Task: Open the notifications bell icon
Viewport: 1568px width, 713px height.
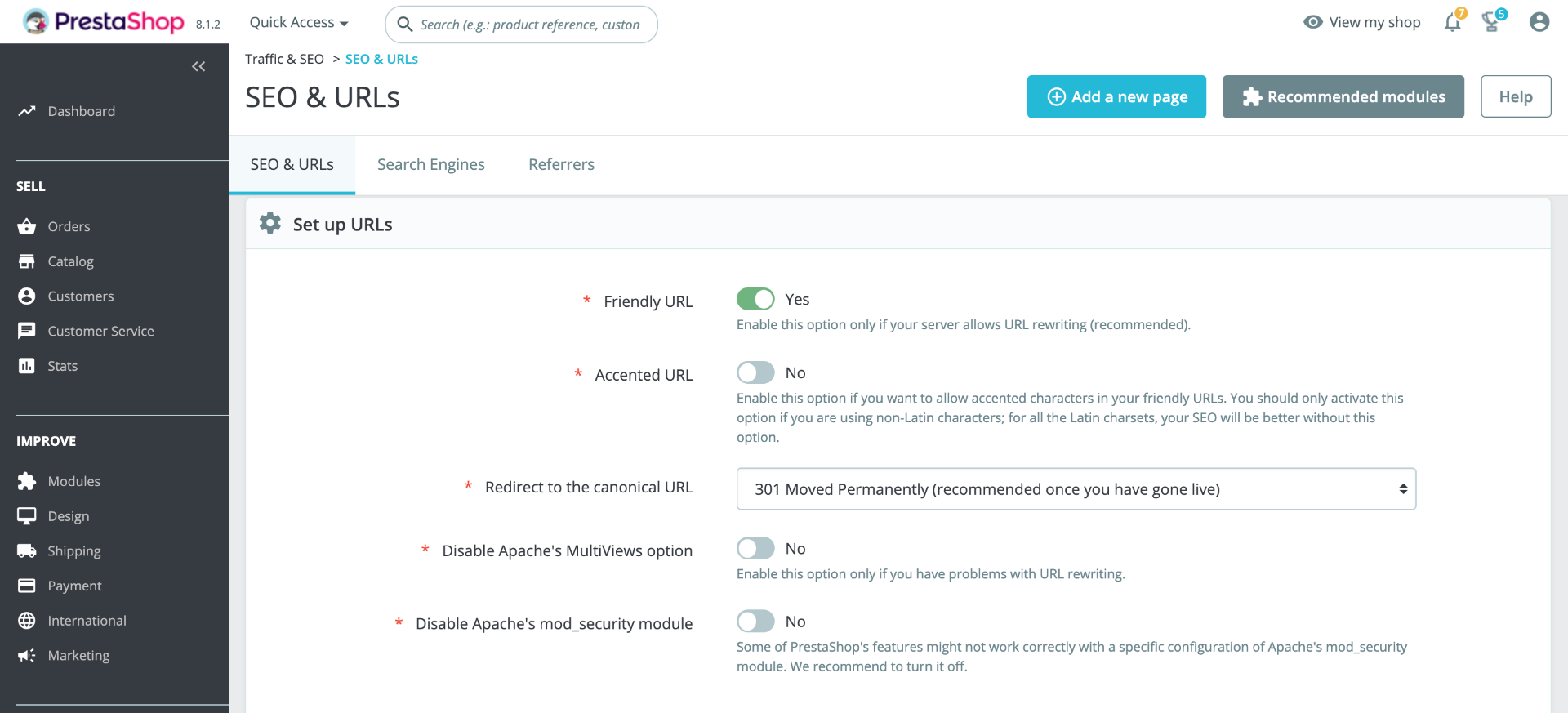Action: (1452, 23)
